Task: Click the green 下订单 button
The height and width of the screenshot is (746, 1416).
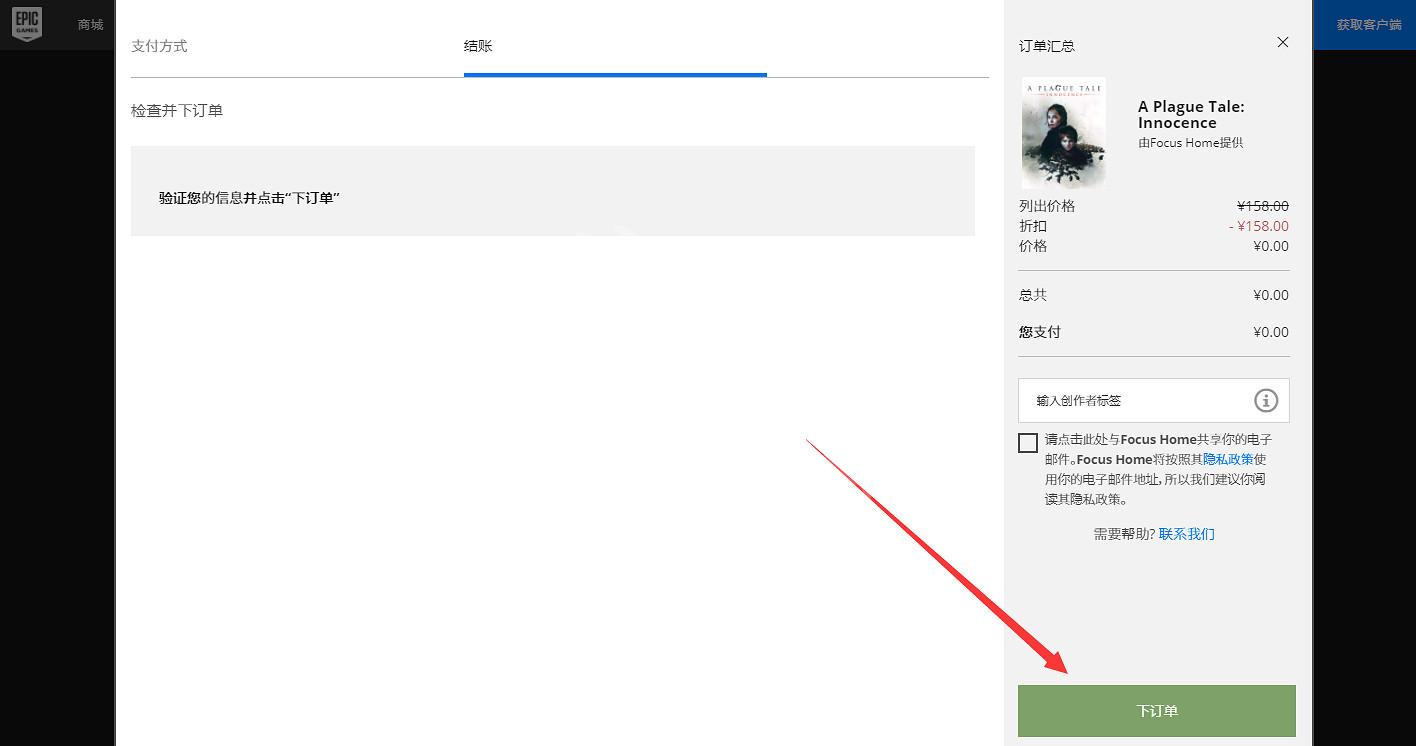Action: tap(1156, 711)
